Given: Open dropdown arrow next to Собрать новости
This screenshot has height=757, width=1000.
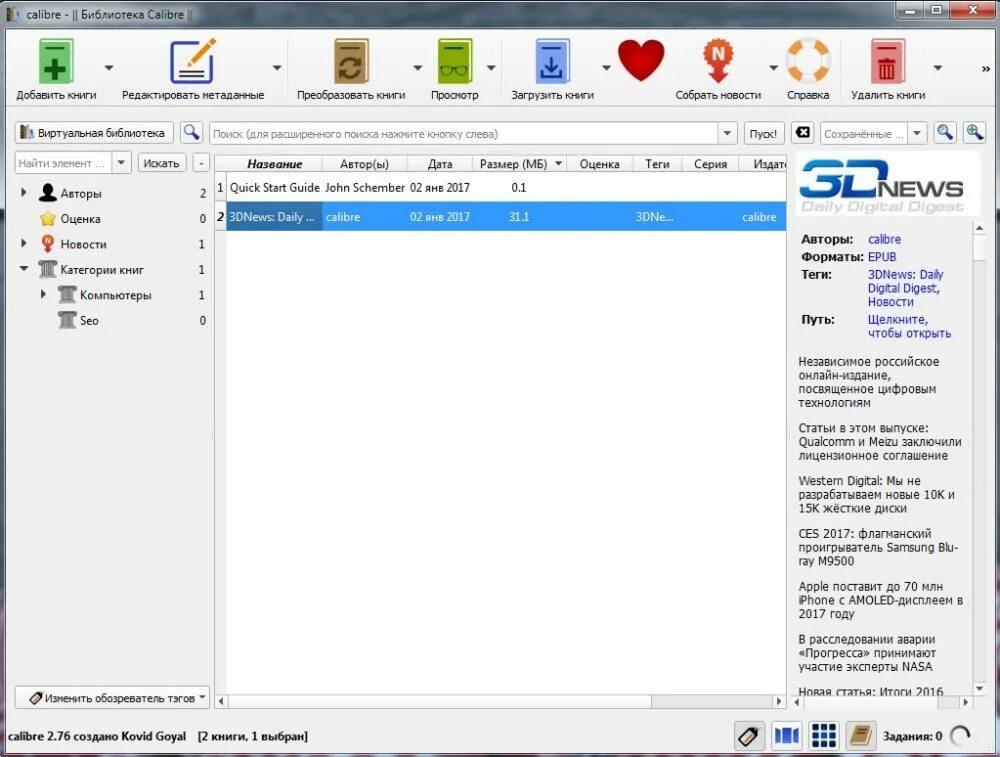Looking at the screenshot, I should point(773,68).
